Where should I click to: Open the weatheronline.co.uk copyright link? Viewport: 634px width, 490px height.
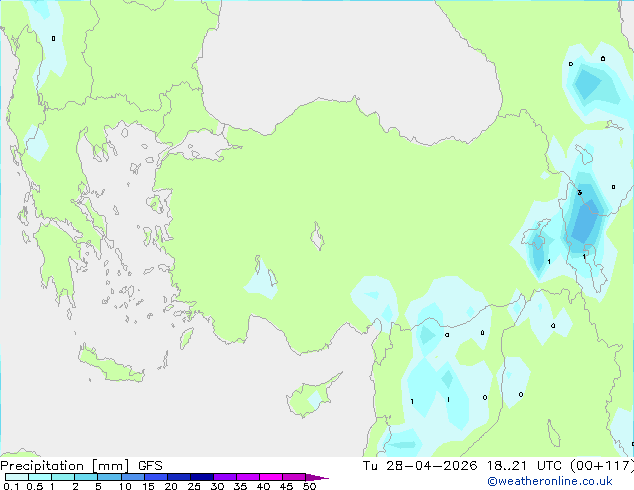click(549, 481)
